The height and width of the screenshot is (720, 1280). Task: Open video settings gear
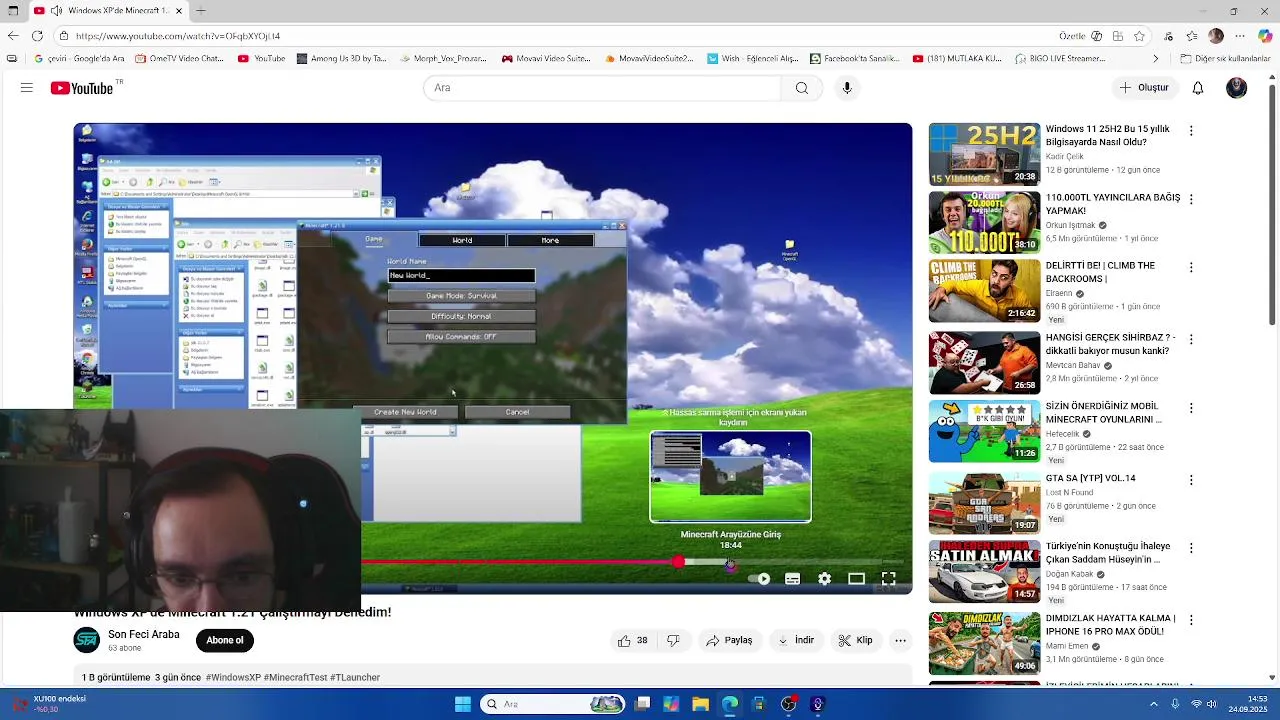(824, 579)
